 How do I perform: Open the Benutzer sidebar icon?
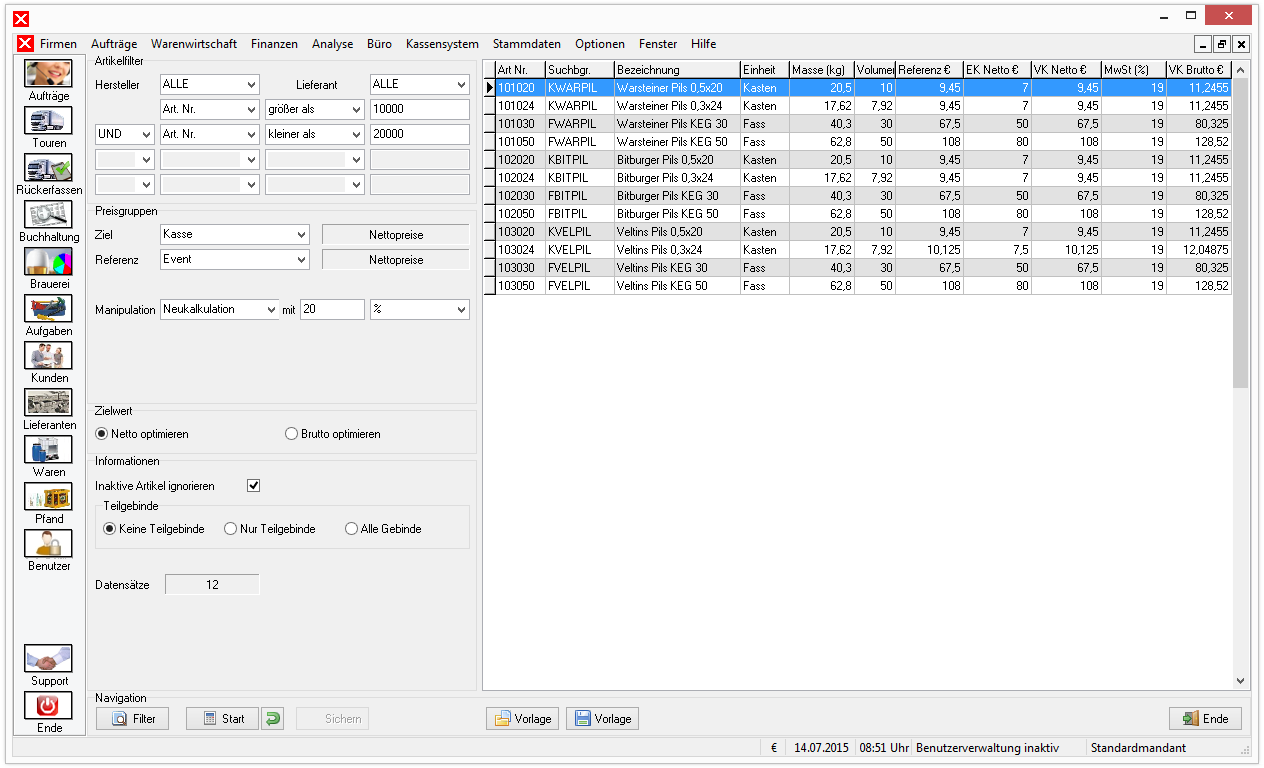click(x=48, y=544)
